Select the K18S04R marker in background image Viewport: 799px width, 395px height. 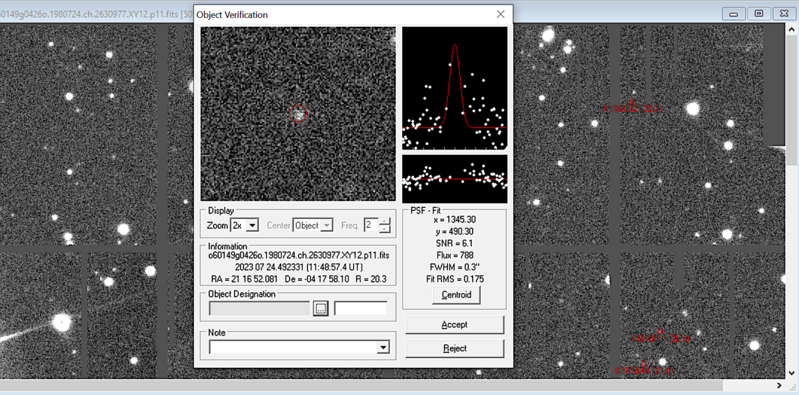(x=644, y=371)
